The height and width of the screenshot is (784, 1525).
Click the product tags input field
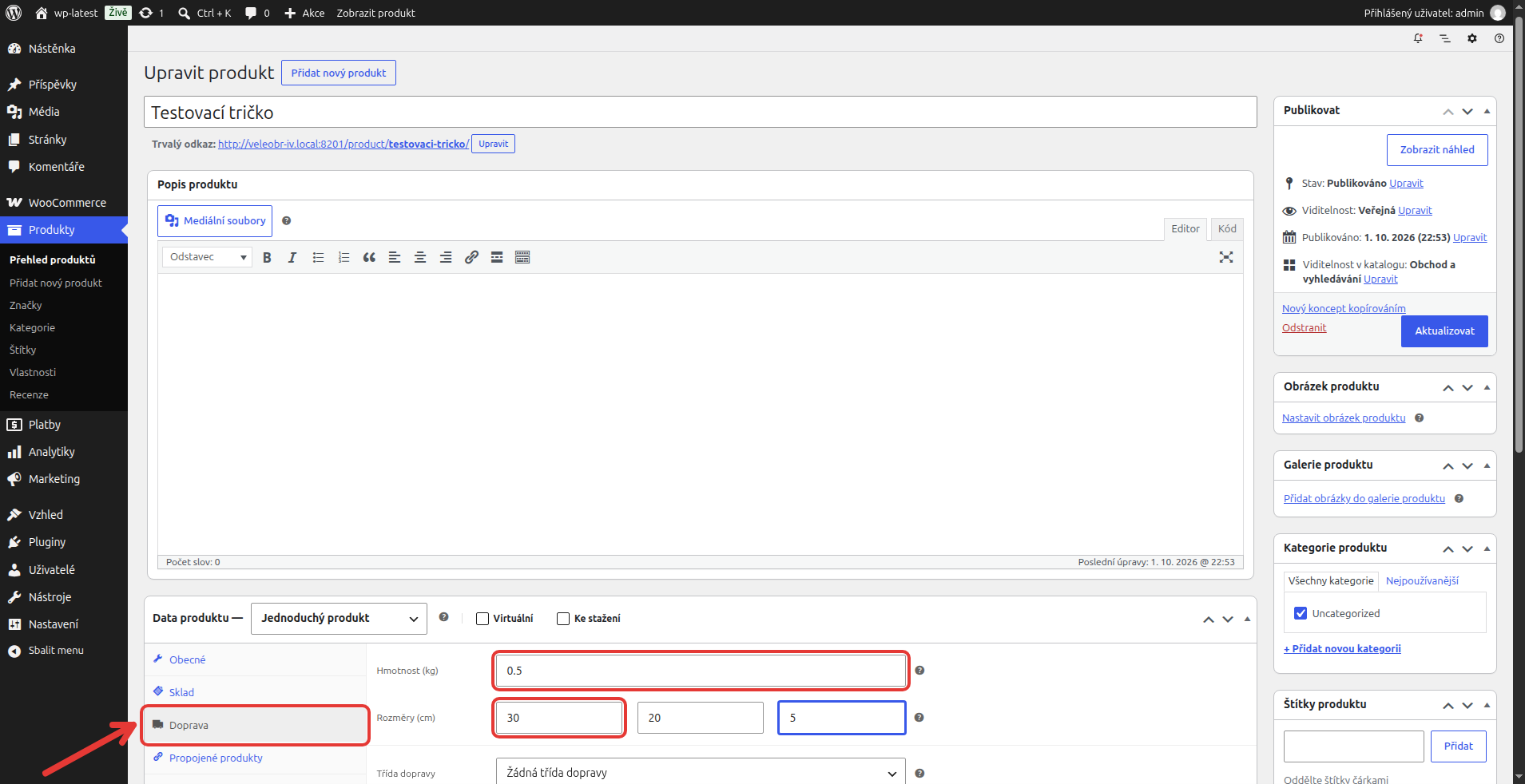[x=1354, y=746]
